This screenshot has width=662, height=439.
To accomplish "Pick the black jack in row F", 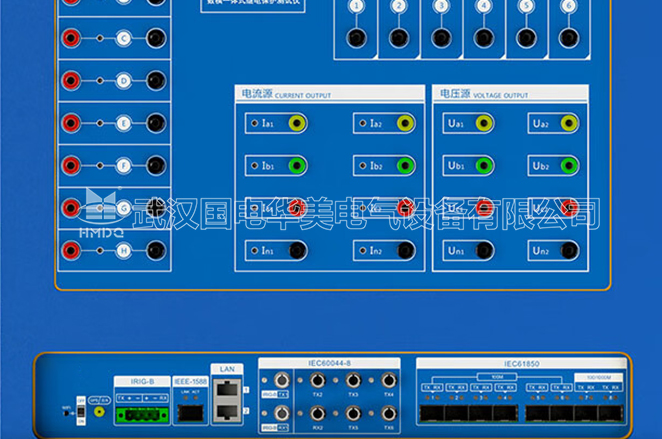I will [156, 165].
